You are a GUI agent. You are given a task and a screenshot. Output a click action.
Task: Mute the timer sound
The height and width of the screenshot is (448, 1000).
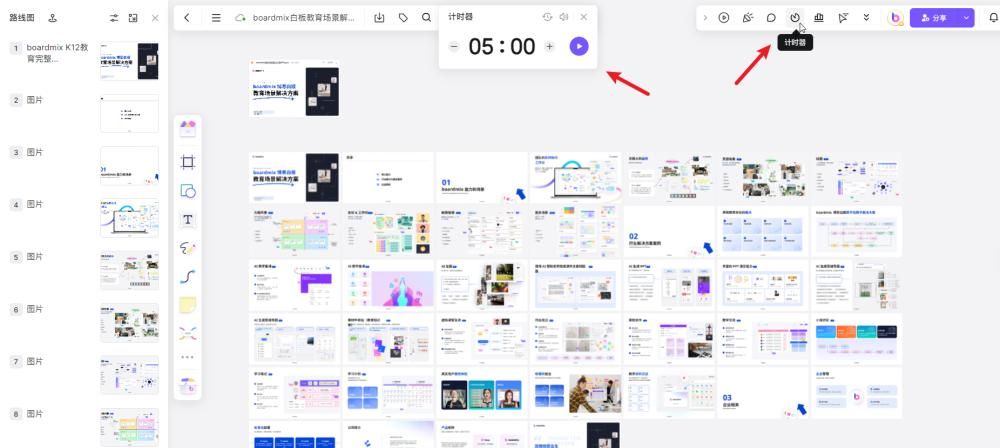point(564,17)
